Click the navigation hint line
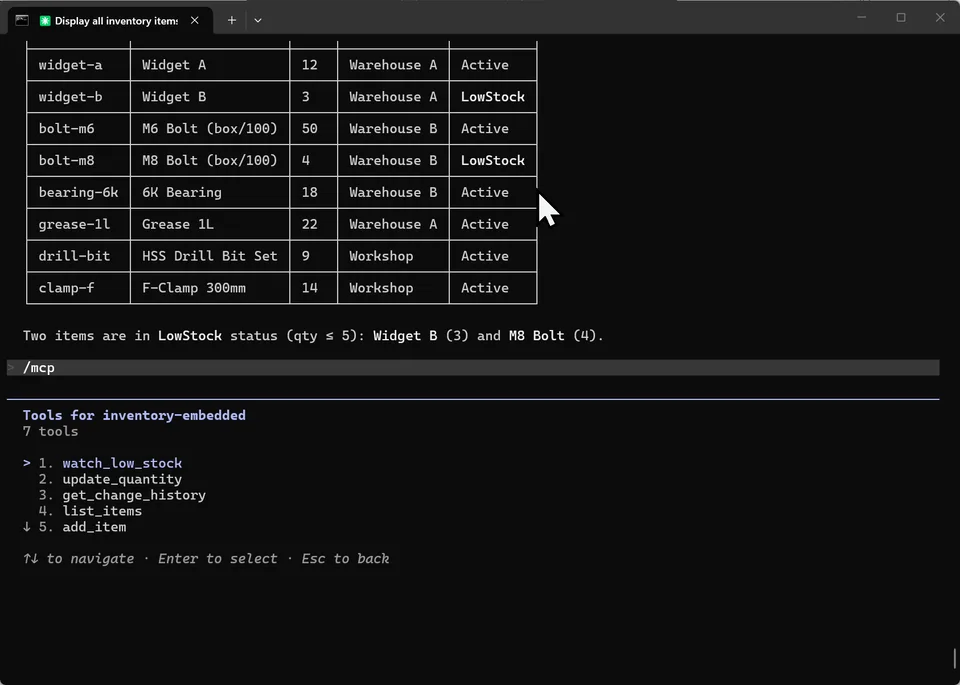Viewport: 960px width, 685px height. [206, 558]
